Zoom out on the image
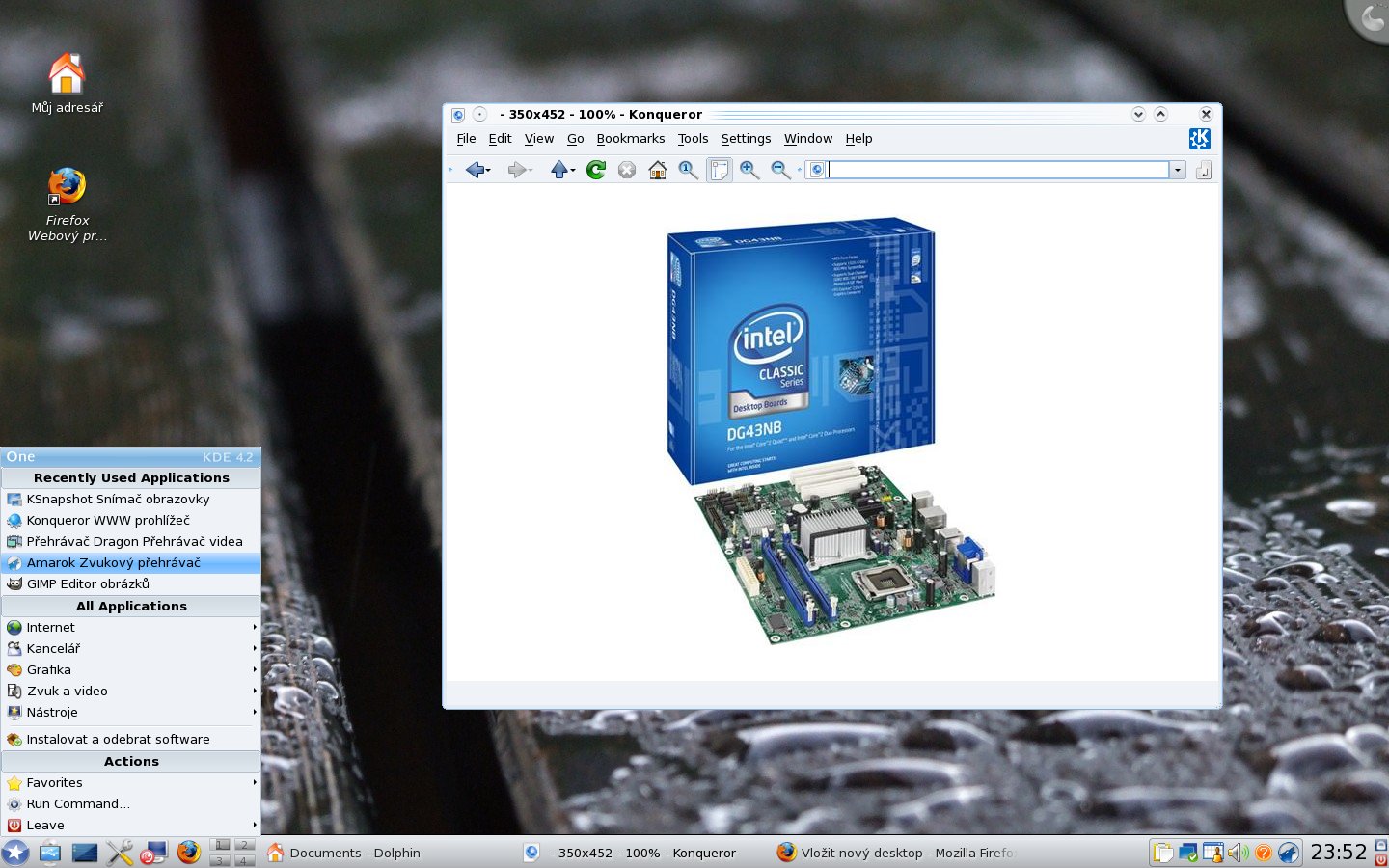Viewport: 1389px width, 868px height. click(780, 170)
